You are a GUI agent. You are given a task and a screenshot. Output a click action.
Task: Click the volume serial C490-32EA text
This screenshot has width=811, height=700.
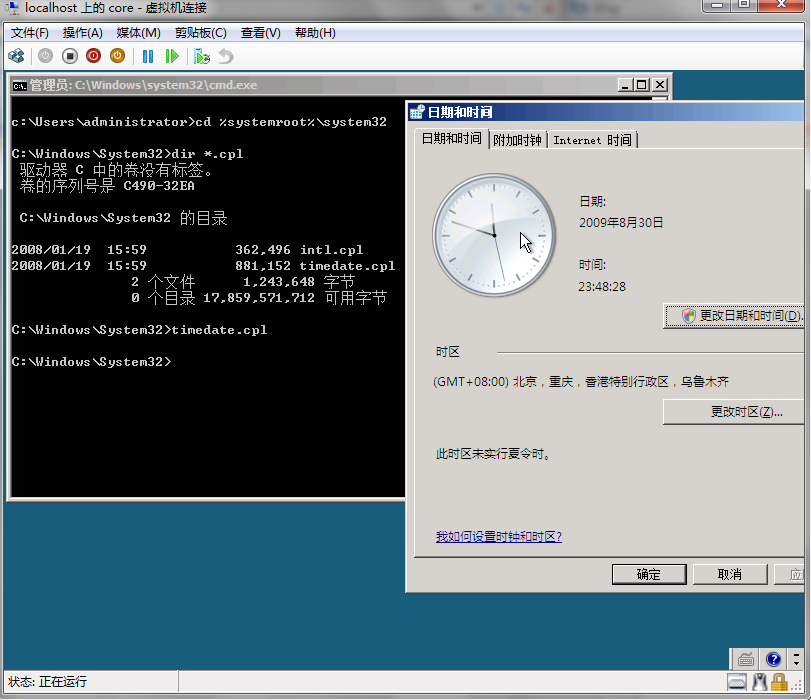[x=159, y=186]
